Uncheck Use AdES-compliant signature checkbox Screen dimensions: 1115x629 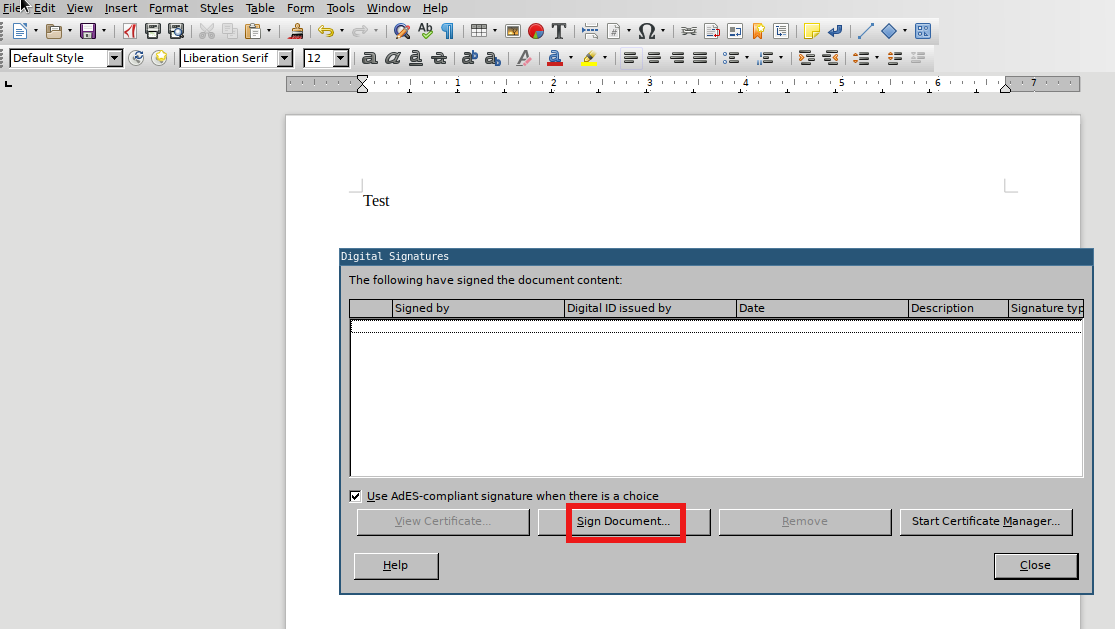coord(355,496)
